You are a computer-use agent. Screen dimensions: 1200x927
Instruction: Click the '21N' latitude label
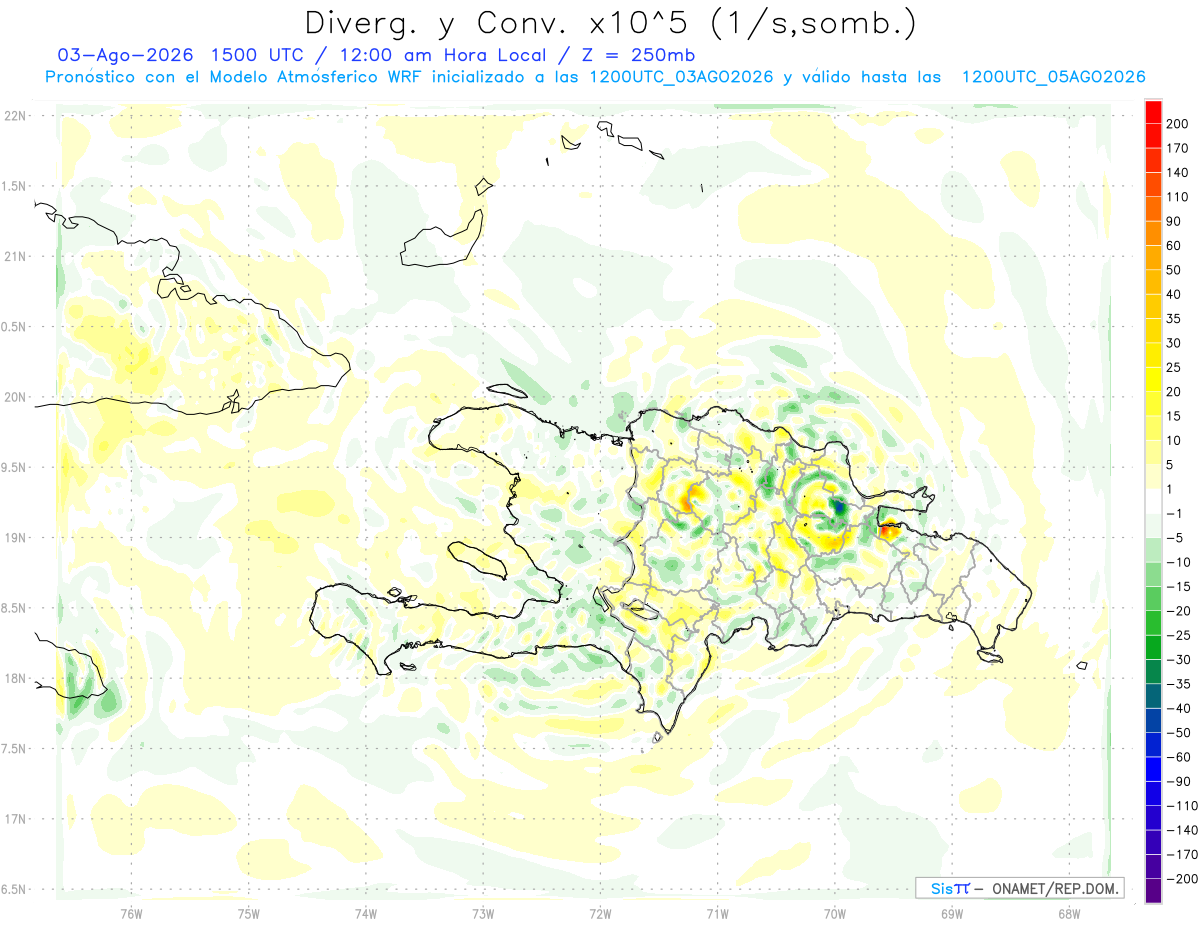tap(14, 256)
